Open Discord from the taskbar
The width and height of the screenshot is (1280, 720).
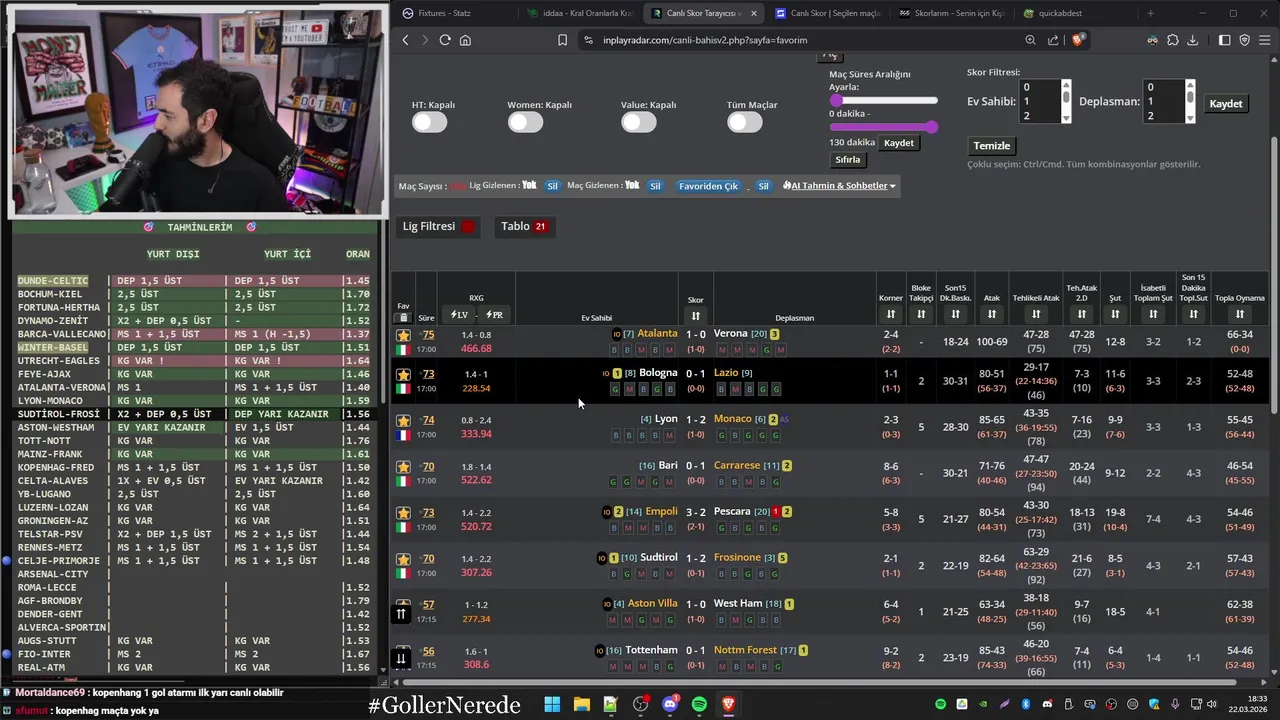670,705
